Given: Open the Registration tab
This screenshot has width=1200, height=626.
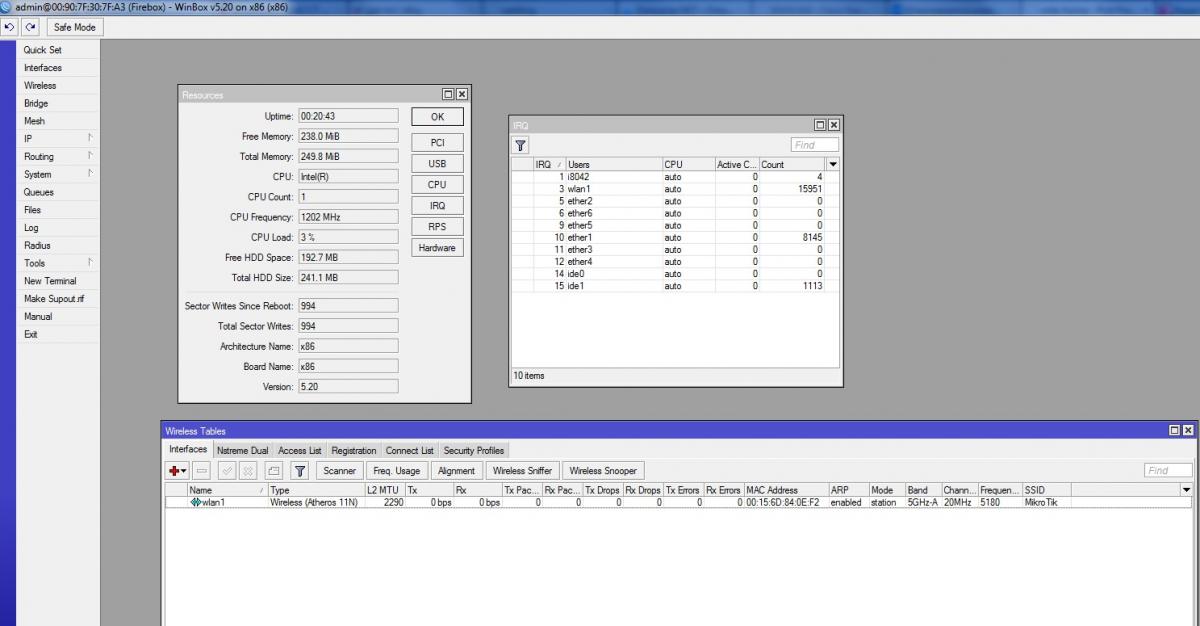Looking at the screenshot, I should tap(354, 451).
